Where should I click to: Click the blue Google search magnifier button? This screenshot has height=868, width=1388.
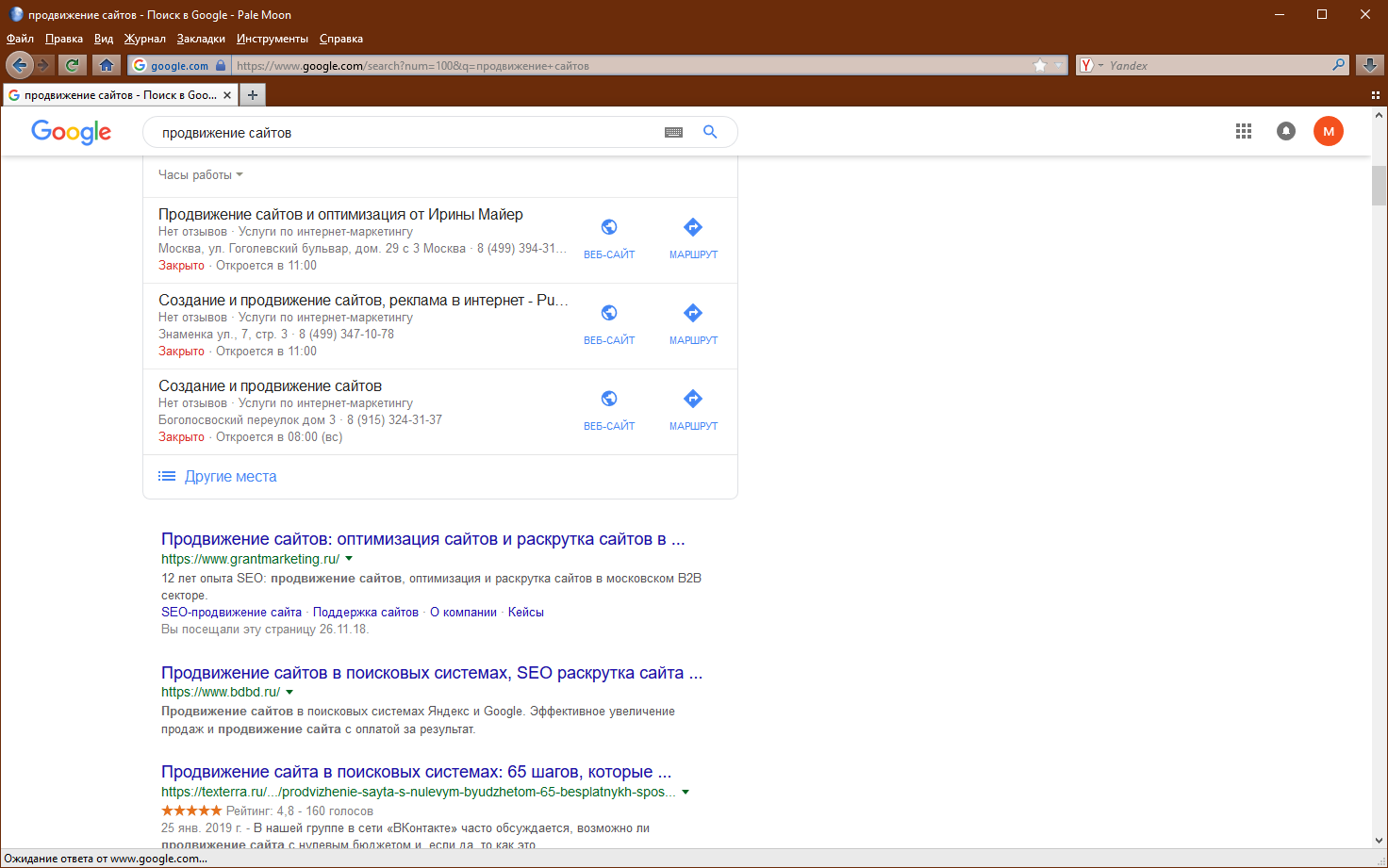(x=710, y=132)
